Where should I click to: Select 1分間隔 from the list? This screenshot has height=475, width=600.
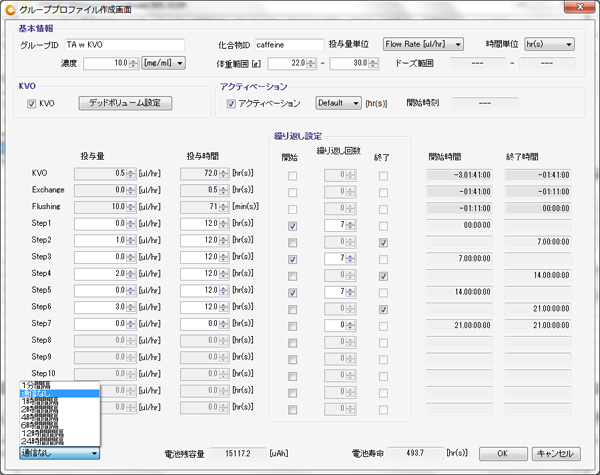59,385
